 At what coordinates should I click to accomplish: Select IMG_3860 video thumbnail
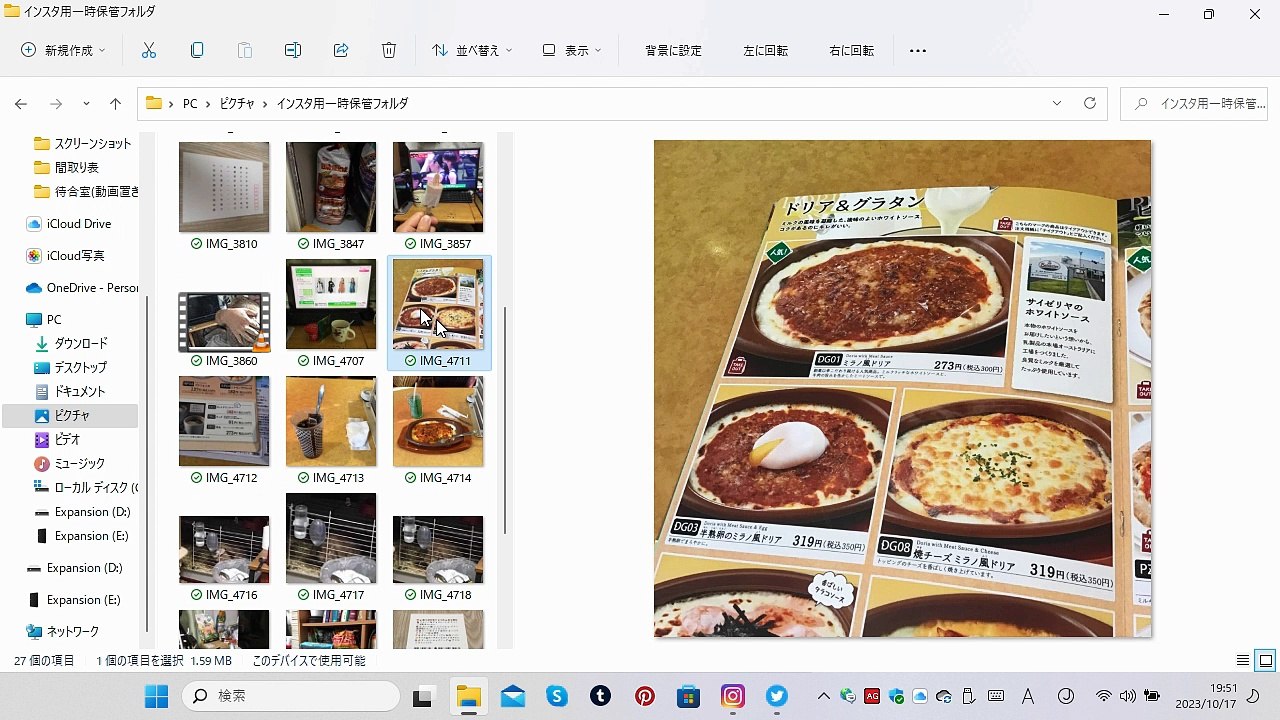click(x=224, y=322)
